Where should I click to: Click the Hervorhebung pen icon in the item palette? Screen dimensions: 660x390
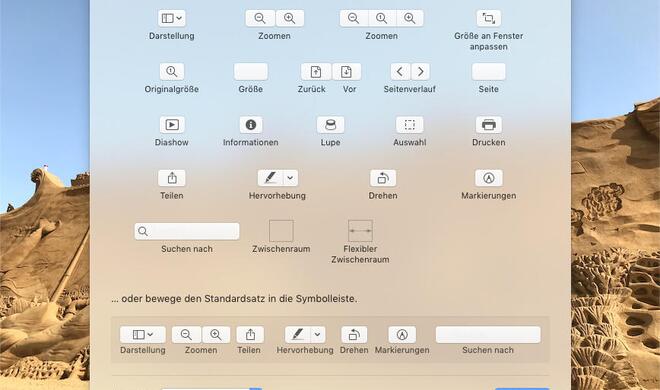point(270,178)
